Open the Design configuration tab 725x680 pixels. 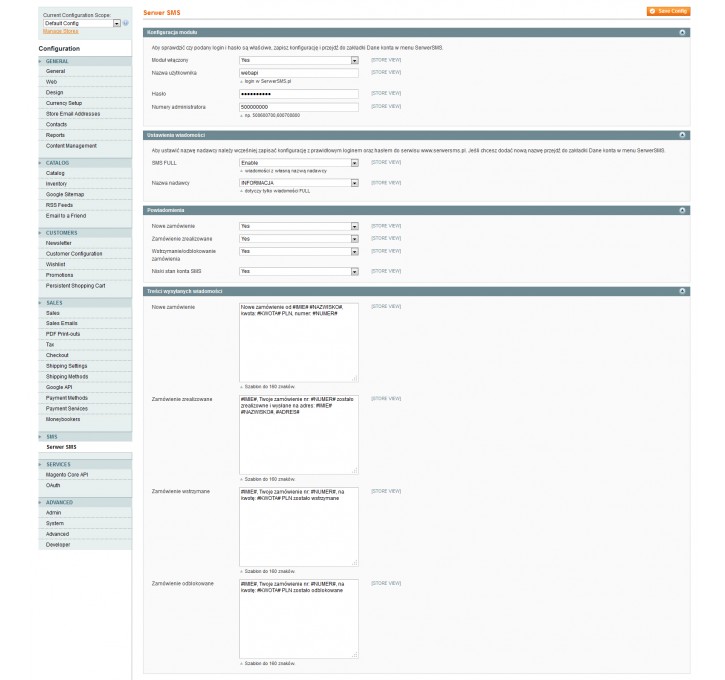click(85, 92)
